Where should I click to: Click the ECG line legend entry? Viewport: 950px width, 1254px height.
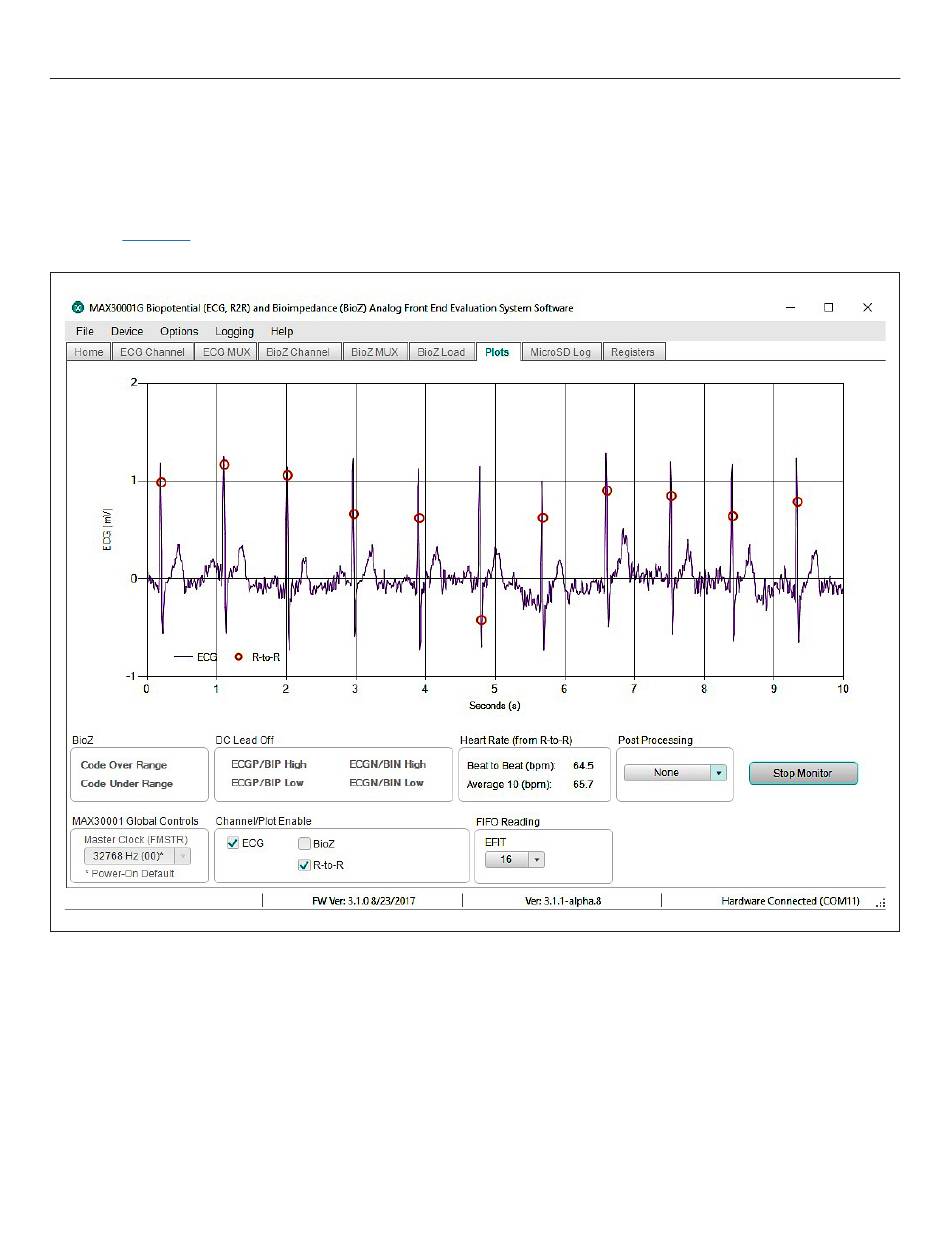(x=195, y=657)
